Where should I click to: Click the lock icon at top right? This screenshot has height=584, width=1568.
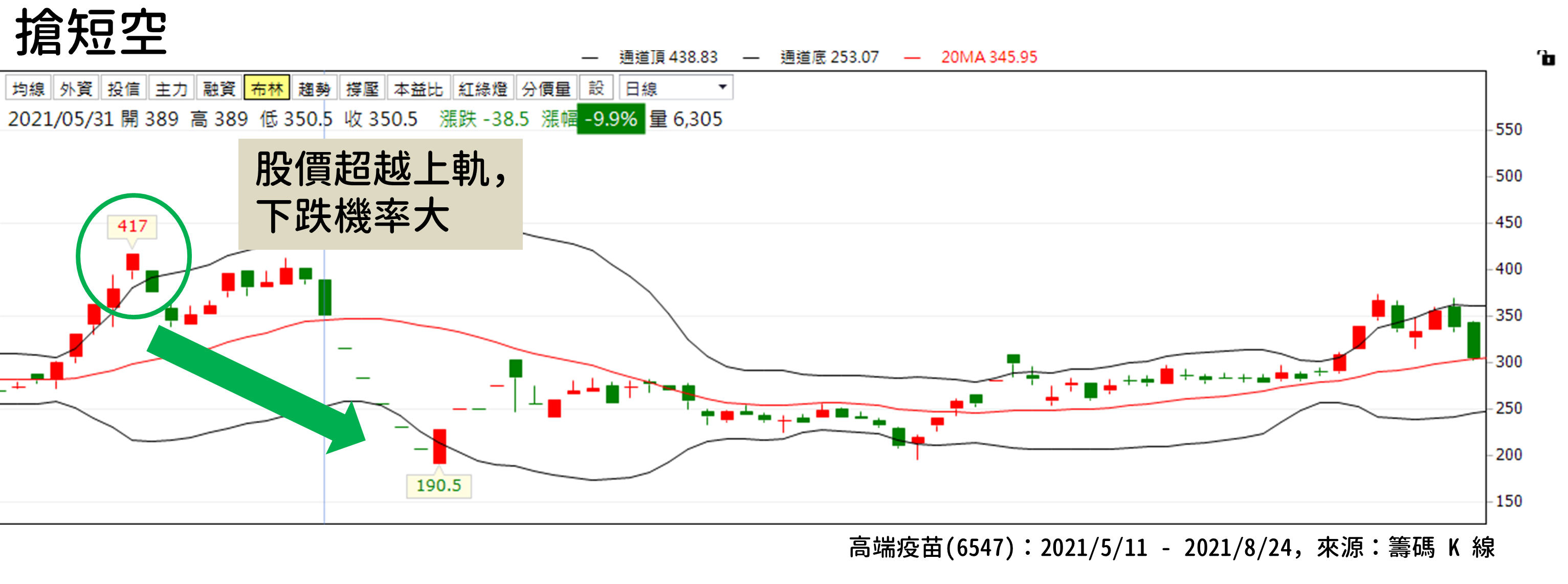point(1546,58)
